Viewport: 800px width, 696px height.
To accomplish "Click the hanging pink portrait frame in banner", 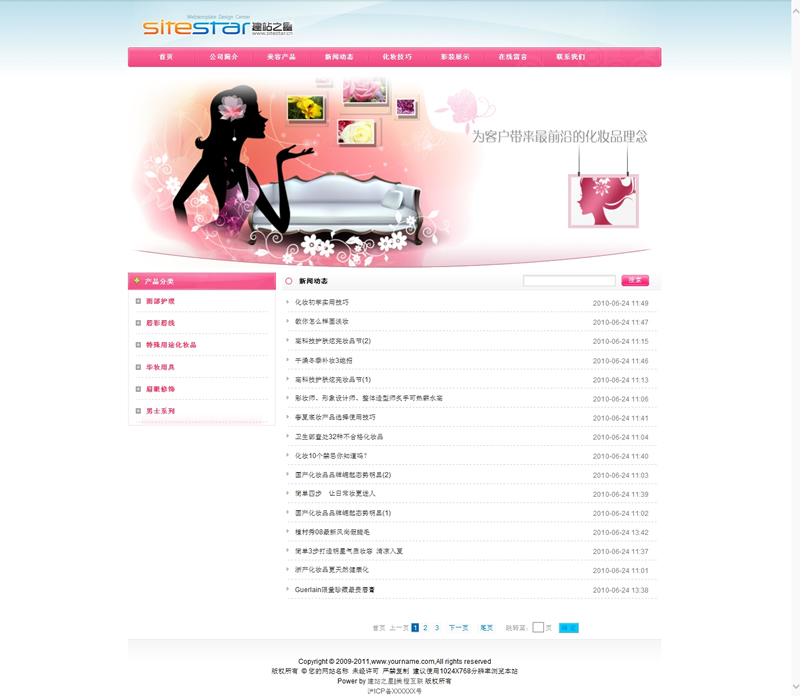I will (603, 201).
